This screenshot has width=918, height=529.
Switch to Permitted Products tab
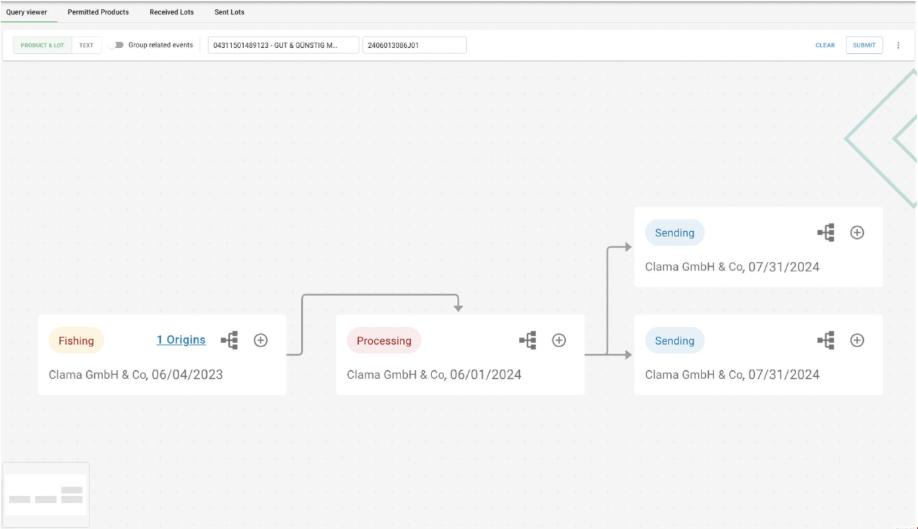pos(98,12)
